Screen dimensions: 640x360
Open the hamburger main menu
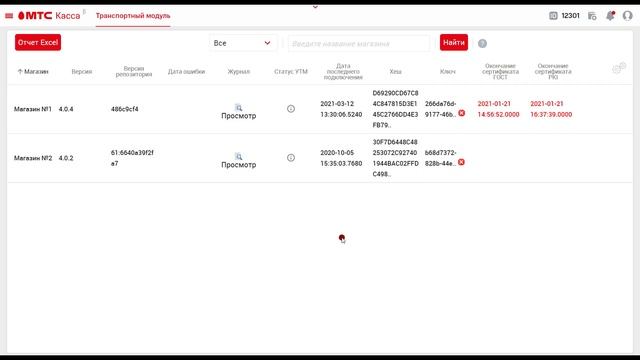(x=9, y=16)
